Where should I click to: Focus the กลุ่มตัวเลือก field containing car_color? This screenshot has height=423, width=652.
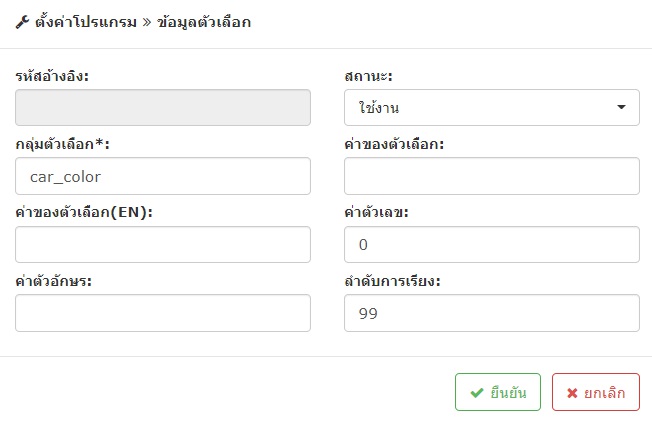point(163,176)
